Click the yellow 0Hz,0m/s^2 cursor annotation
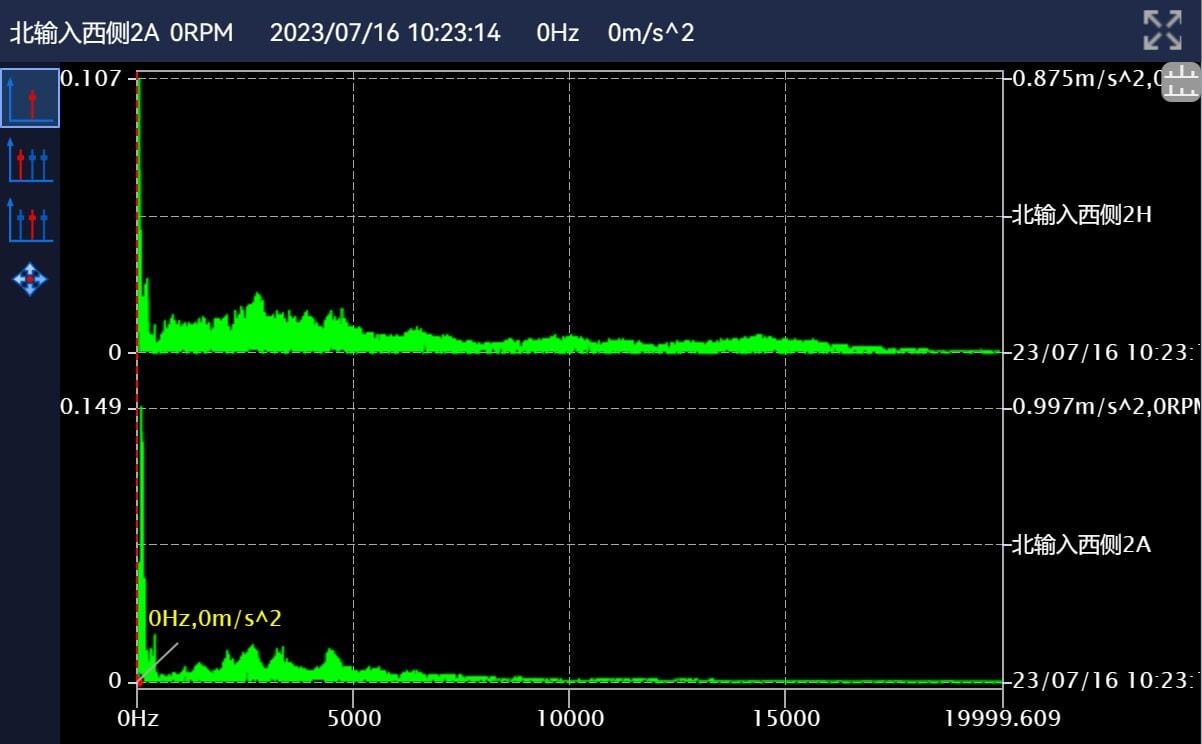The height and width of the screenshot is (744, 1202). [x=215, y=619]
